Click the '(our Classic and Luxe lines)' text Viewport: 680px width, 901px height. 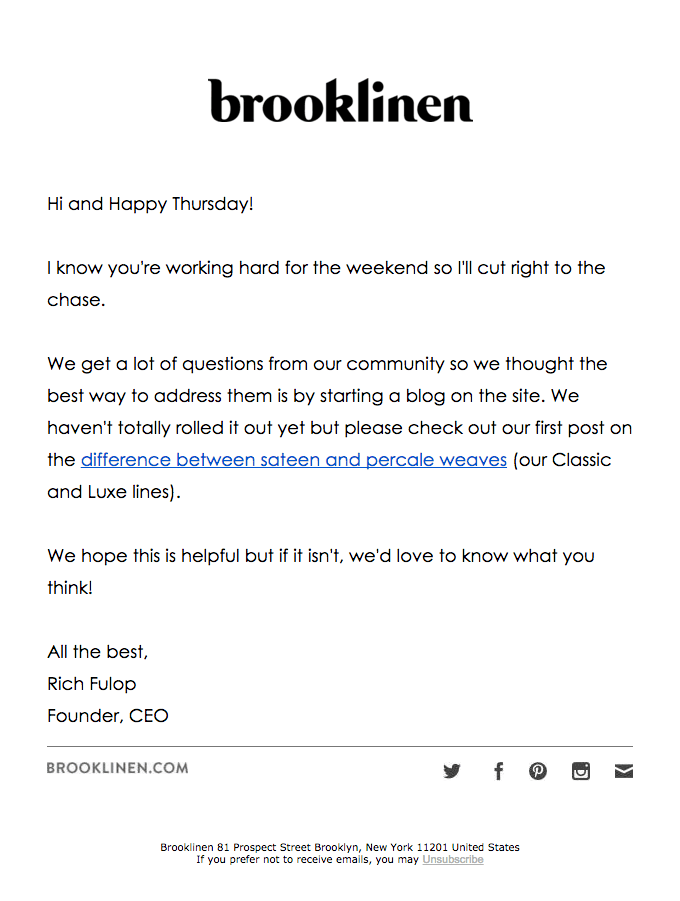329,476
